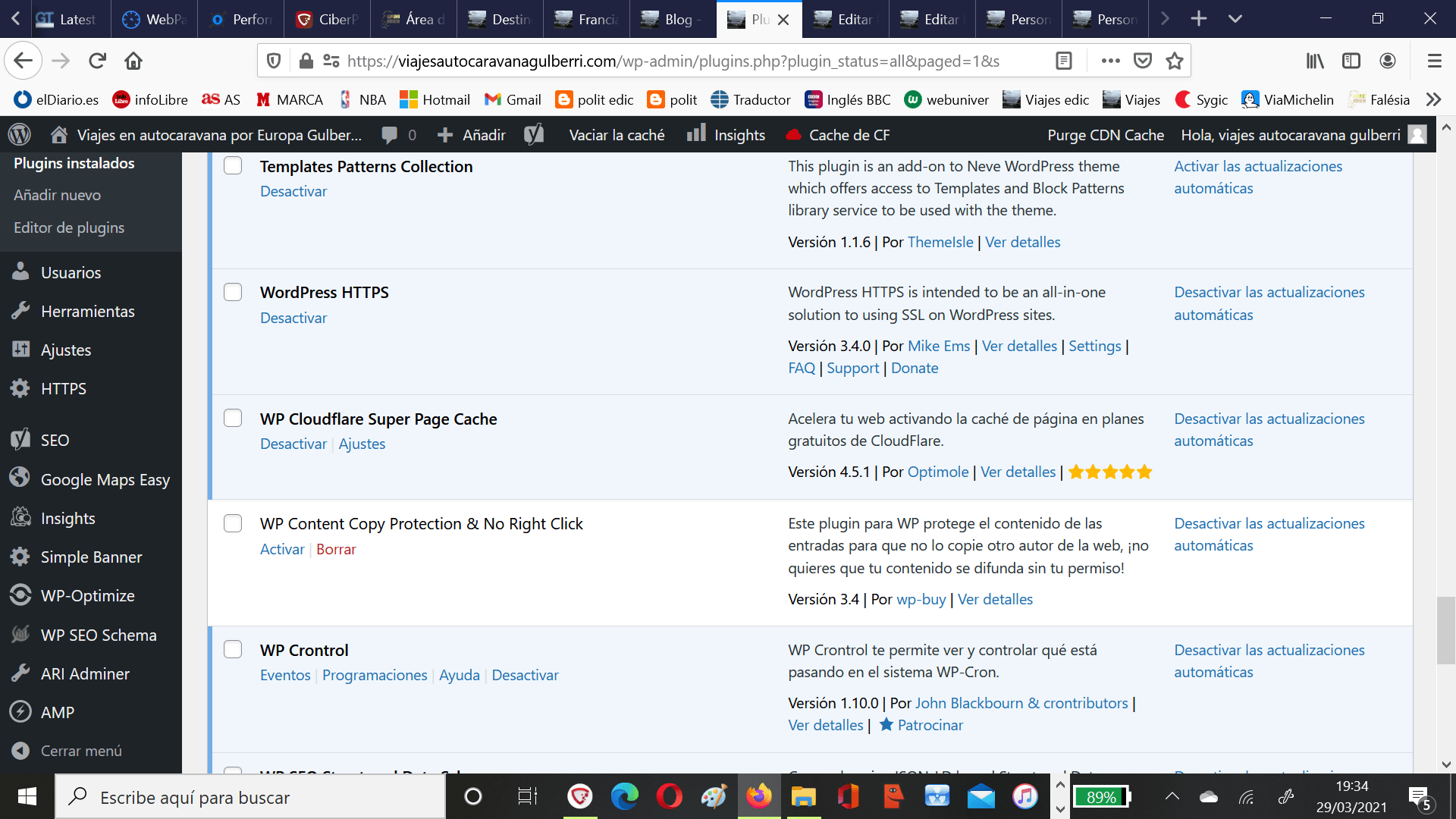The image size is (1456, 819).
Task: Open Gmail bookmark
Action: (513, 99)
